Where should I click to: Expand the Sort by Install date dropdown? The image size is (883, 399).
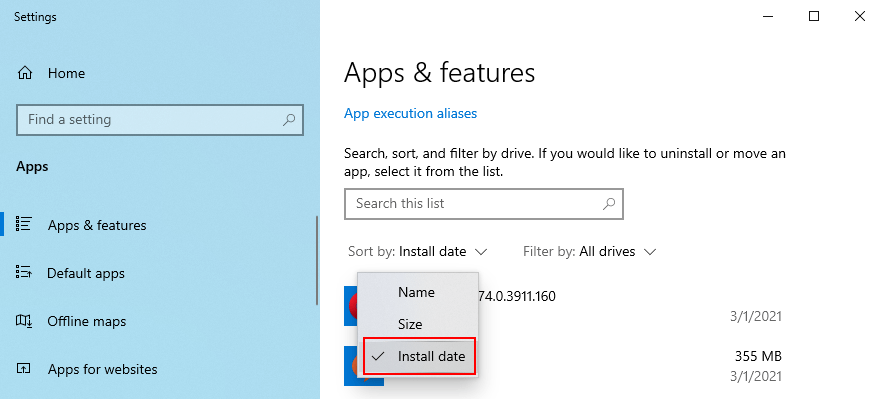418,252
